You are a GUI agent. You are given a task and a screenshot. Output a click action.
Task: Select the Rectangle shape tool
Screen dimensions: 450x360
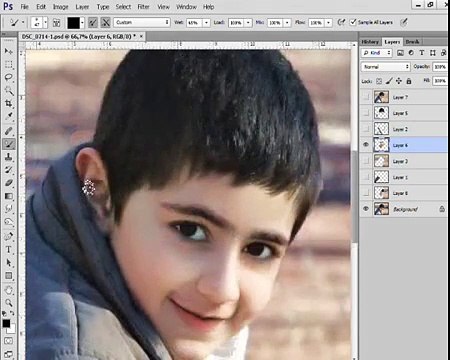point(9,276)
